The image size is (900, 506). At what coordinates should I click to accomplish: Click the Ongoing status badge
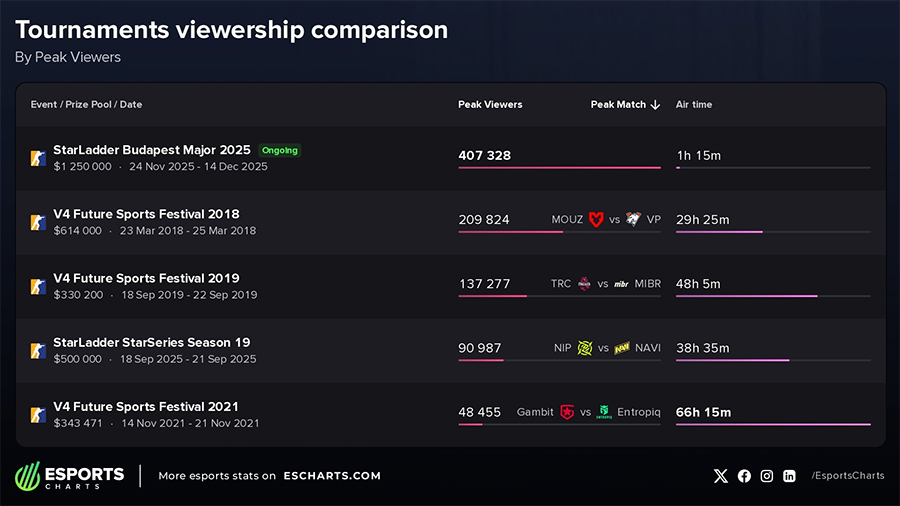pyautogui.click(x=280, y=150)
